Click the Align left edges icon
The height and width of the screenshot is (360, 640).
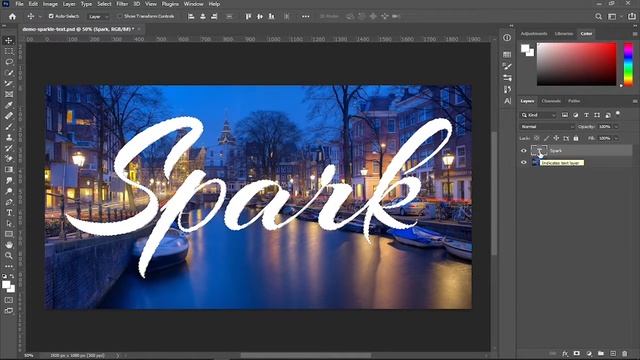[x=191, y=16]
